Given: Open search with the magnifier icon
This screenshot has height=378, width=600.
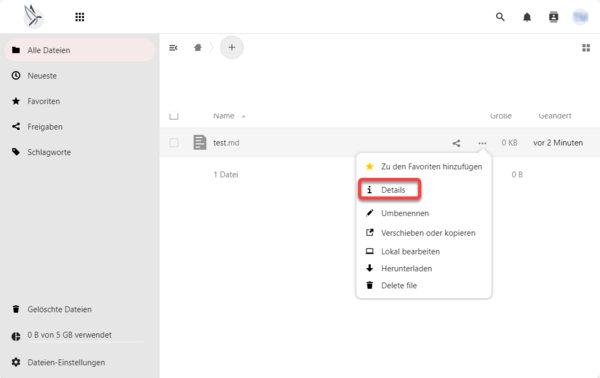Looking at the screenshot, I should pos(500,17).
